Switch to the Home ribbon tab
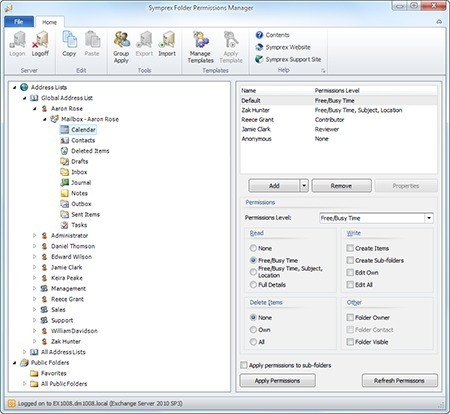 [49, 22]
